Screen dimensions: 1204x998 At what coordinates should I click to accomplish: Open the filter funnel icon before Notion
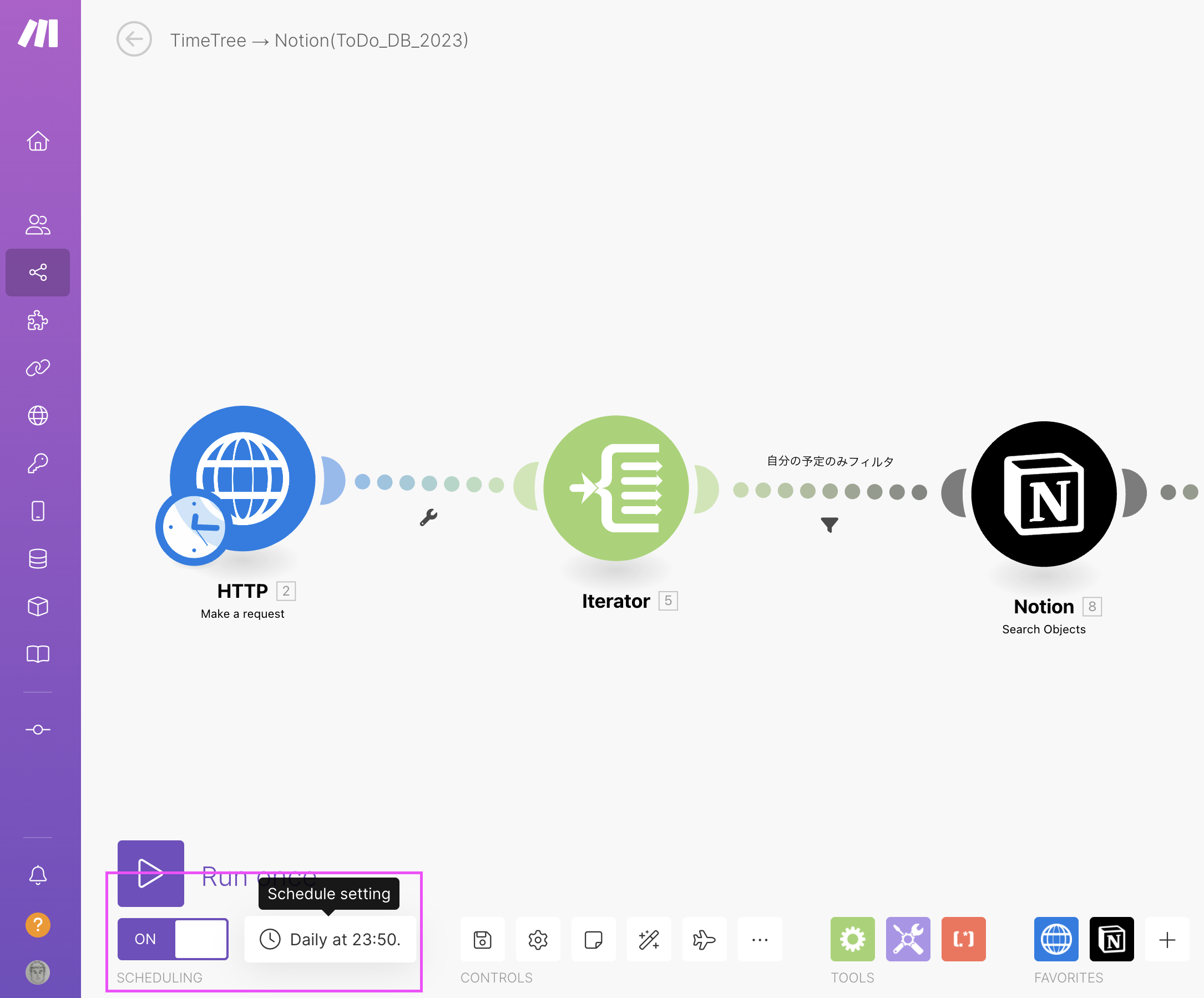[829, 524]
